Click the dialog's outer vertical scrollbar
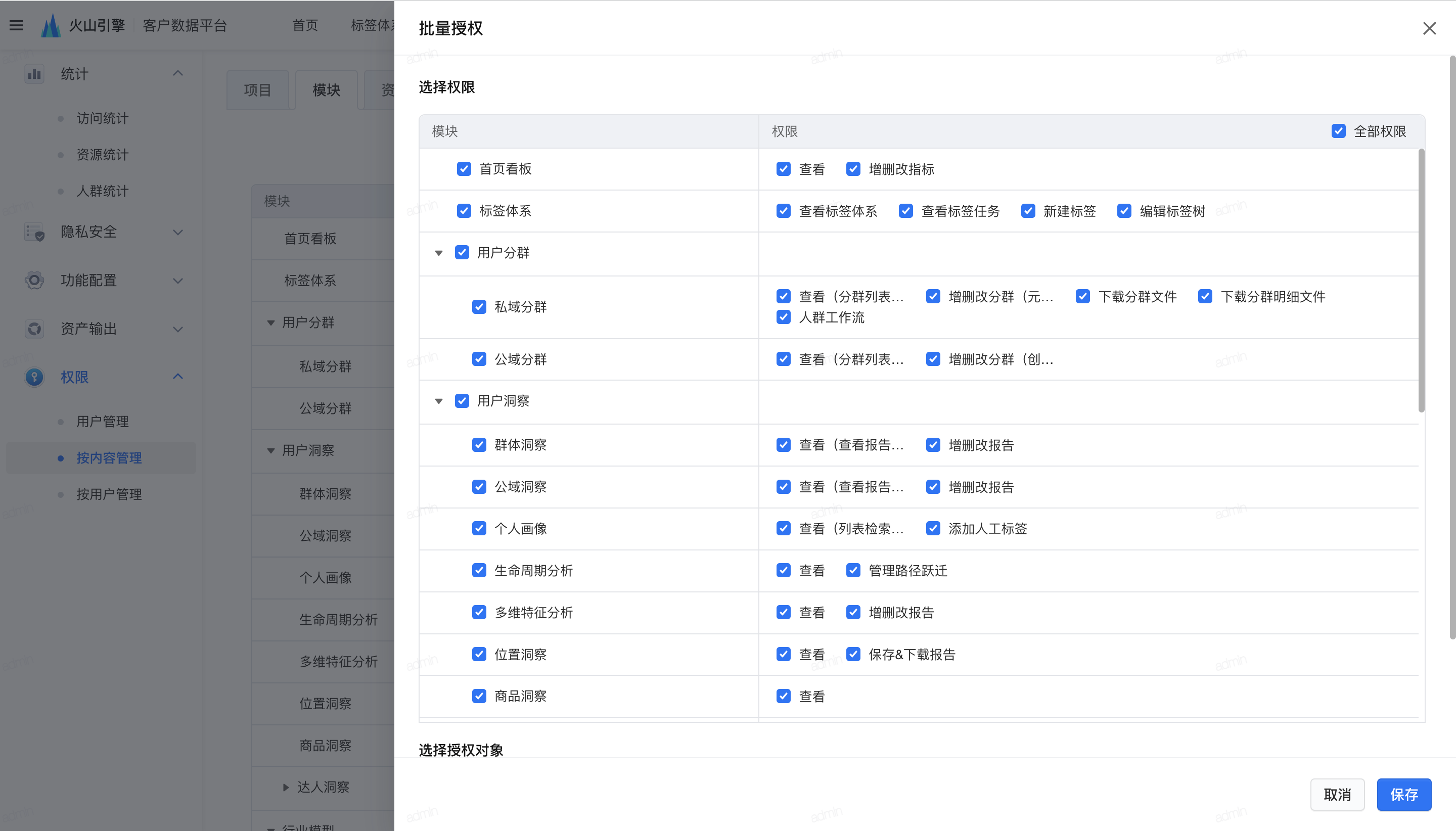The image size is (1456, 831). (x=1452, y=348)
